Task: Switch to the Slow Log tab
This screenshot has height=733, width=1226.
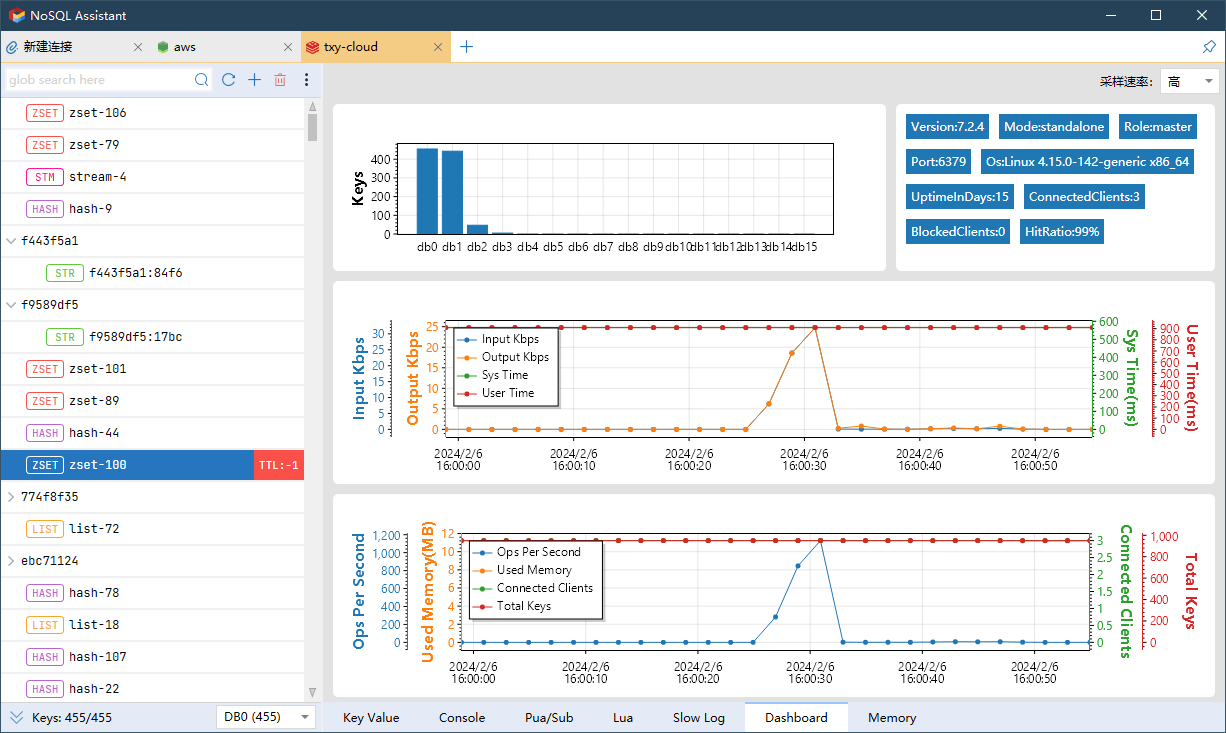Action: [x=698, y=717]
